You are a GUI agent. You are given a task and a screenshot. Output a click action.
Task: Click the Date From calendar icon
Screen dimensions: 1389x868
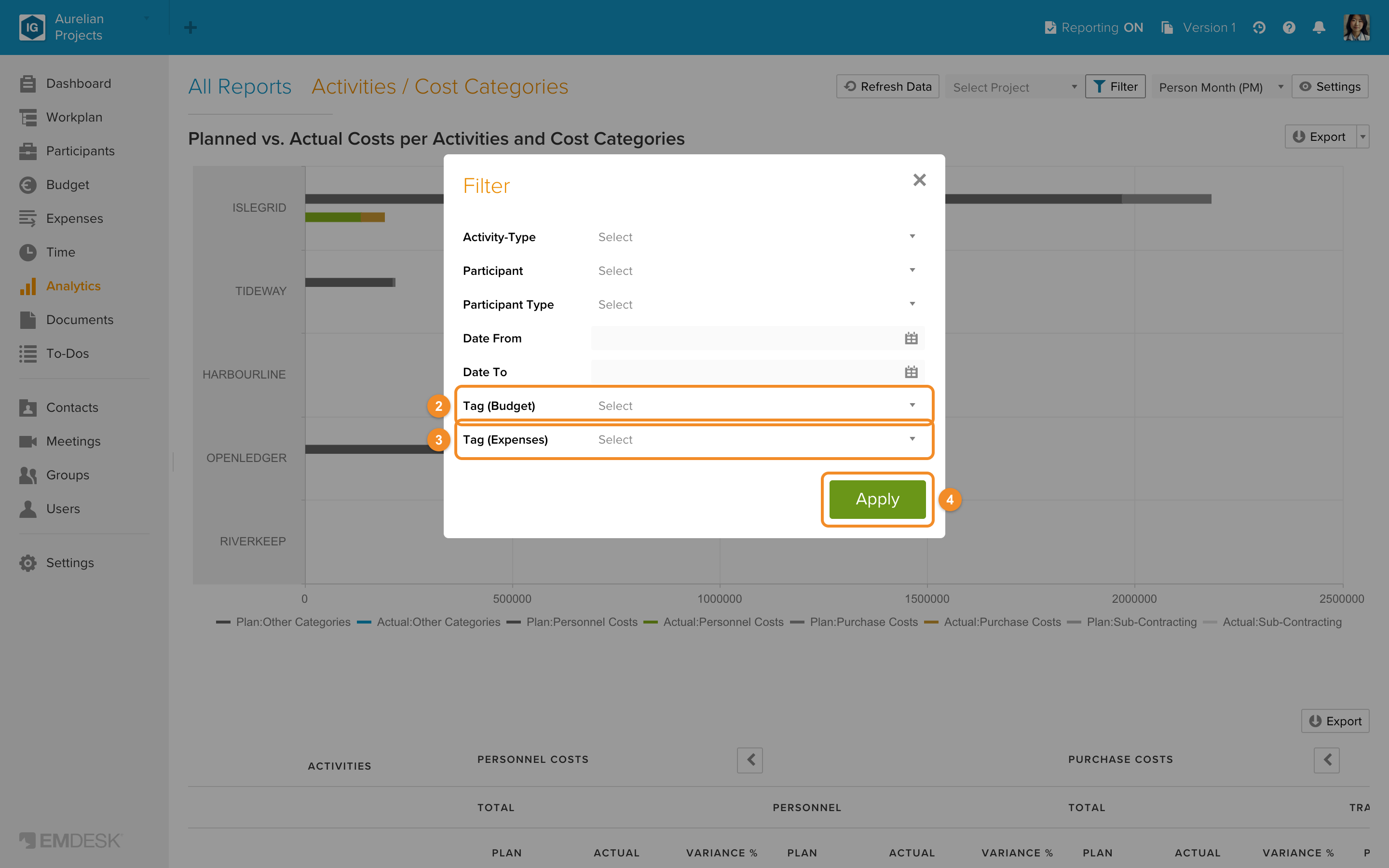[911, 338]
